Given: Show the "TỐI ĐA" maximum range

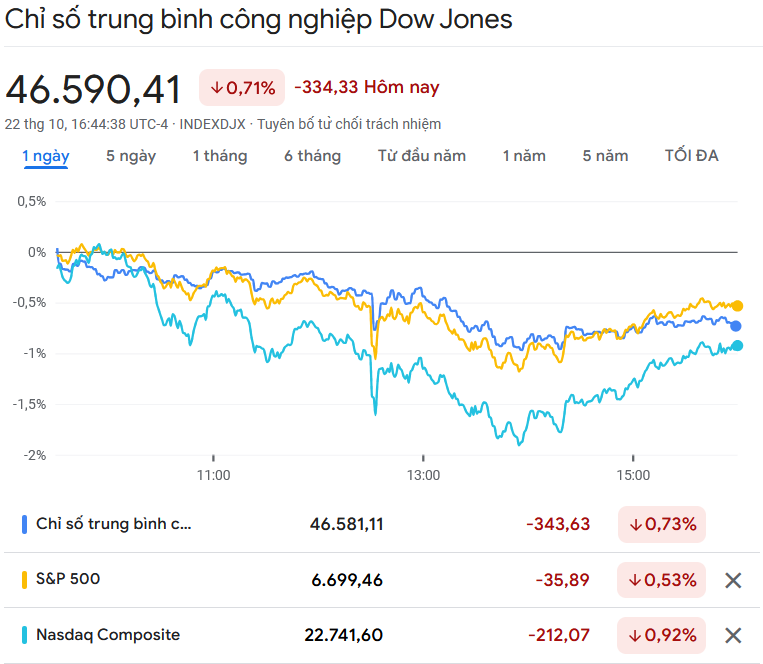Looking at the screenshot, I should [x=692, y=156].
